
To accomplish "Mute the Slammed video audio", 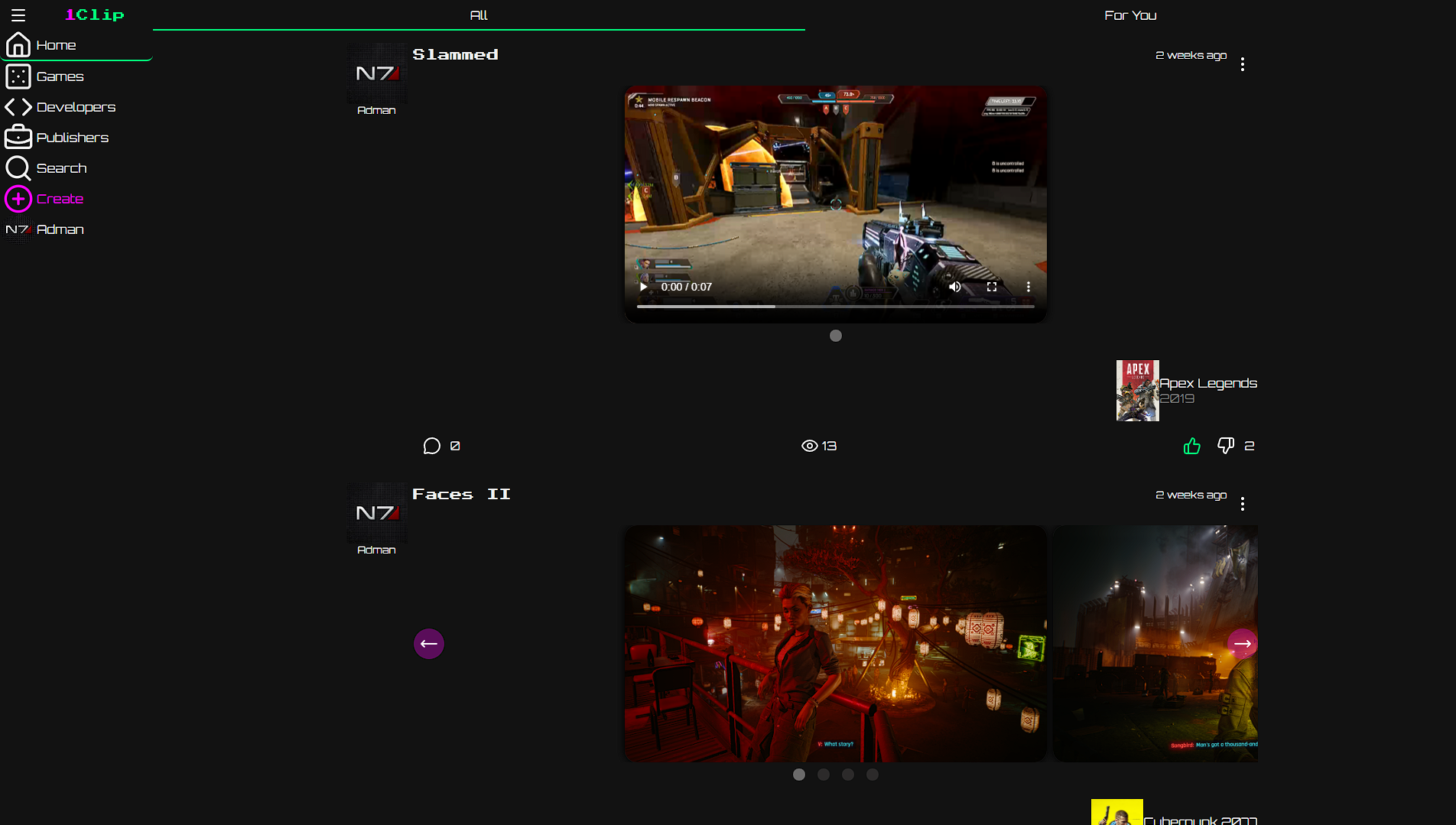I will coord(955,287).
